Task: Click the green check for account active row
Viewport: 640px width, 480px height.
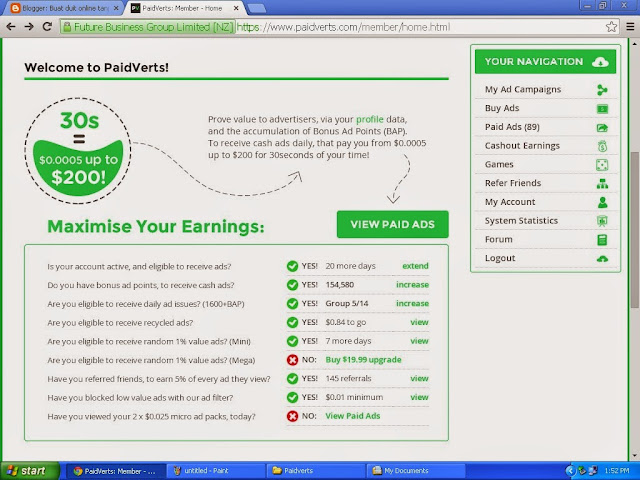Action: [292, 266]
